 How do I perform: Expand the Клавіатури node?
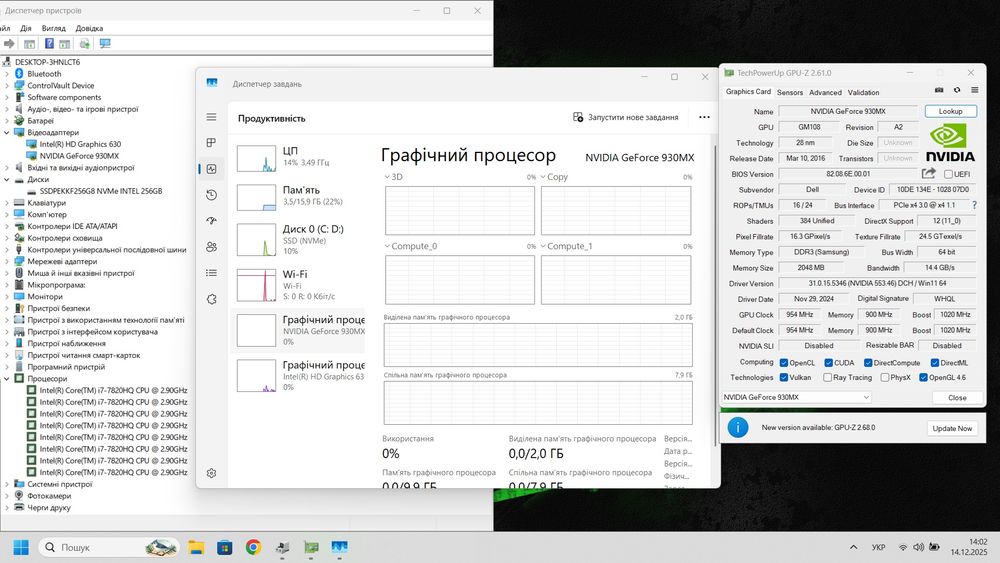[7, 203]
